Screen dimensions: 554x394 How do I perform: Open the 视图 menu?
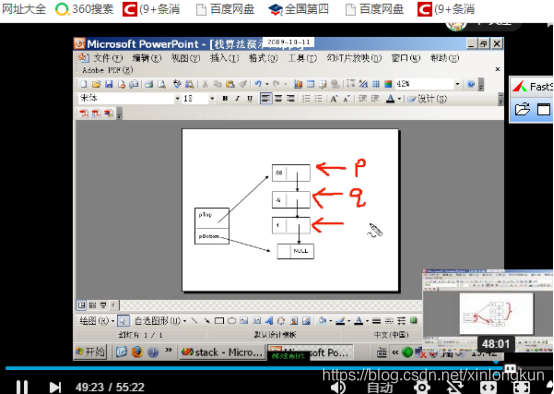185,58
